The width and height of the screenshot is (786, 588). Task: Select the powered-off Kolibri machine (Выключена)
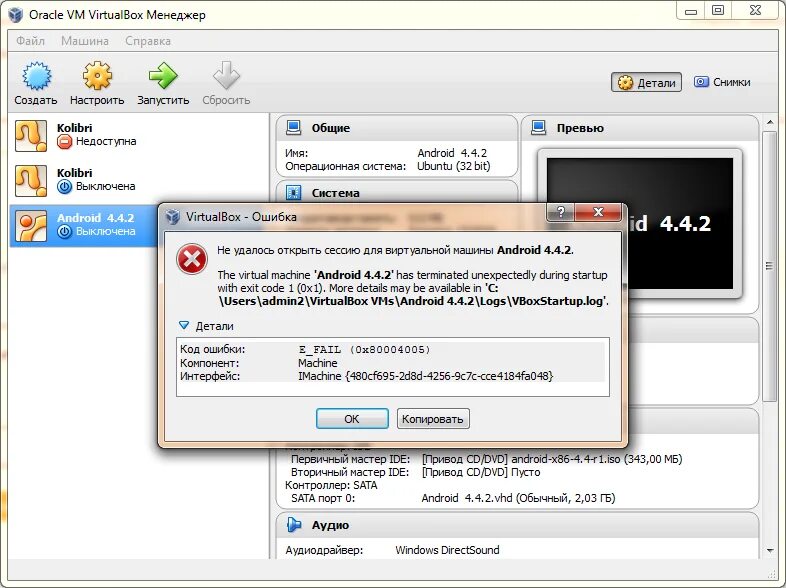(139, 180)
